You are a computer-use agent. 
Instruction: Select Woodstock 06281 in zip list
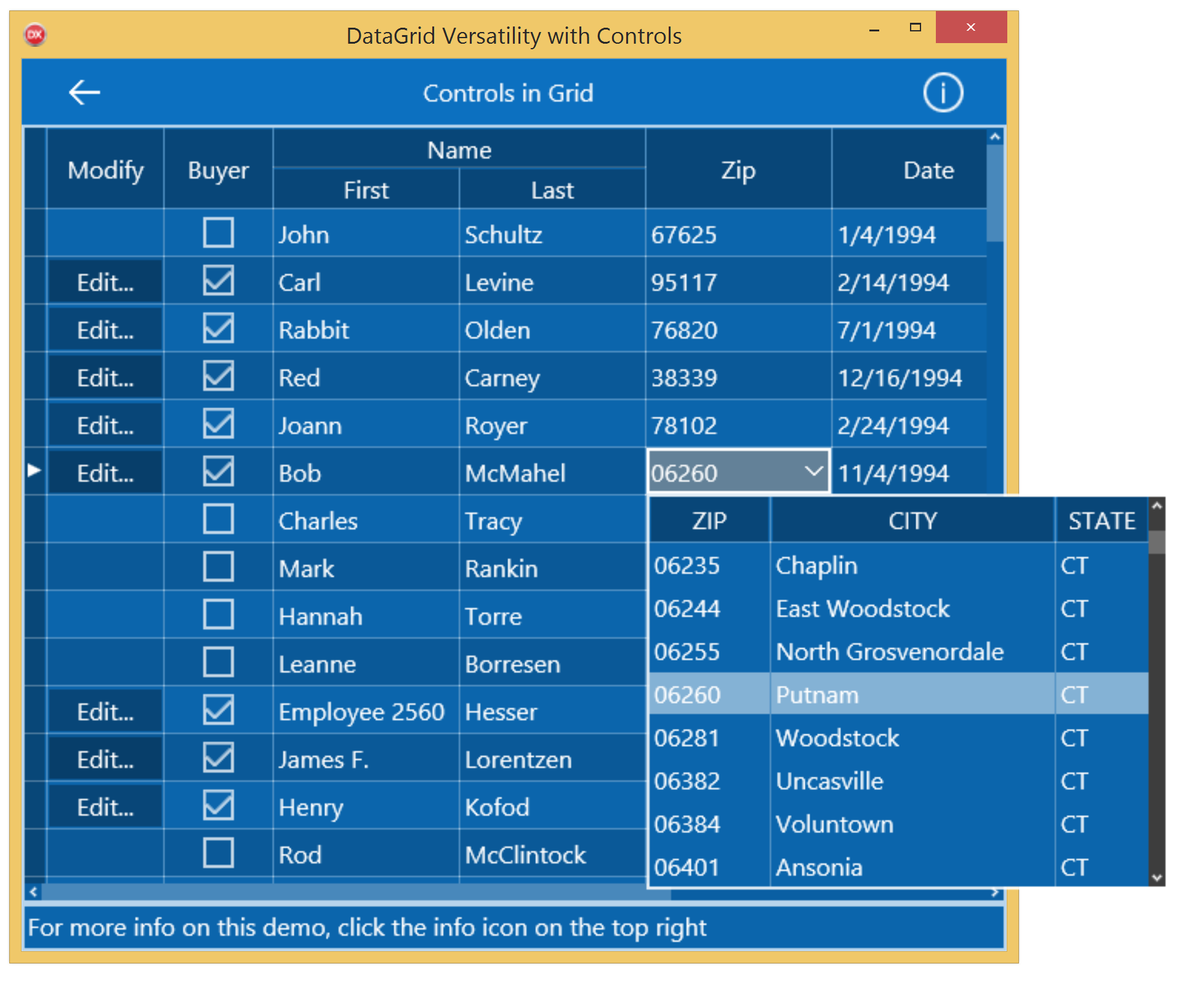[x=898, y=737]
